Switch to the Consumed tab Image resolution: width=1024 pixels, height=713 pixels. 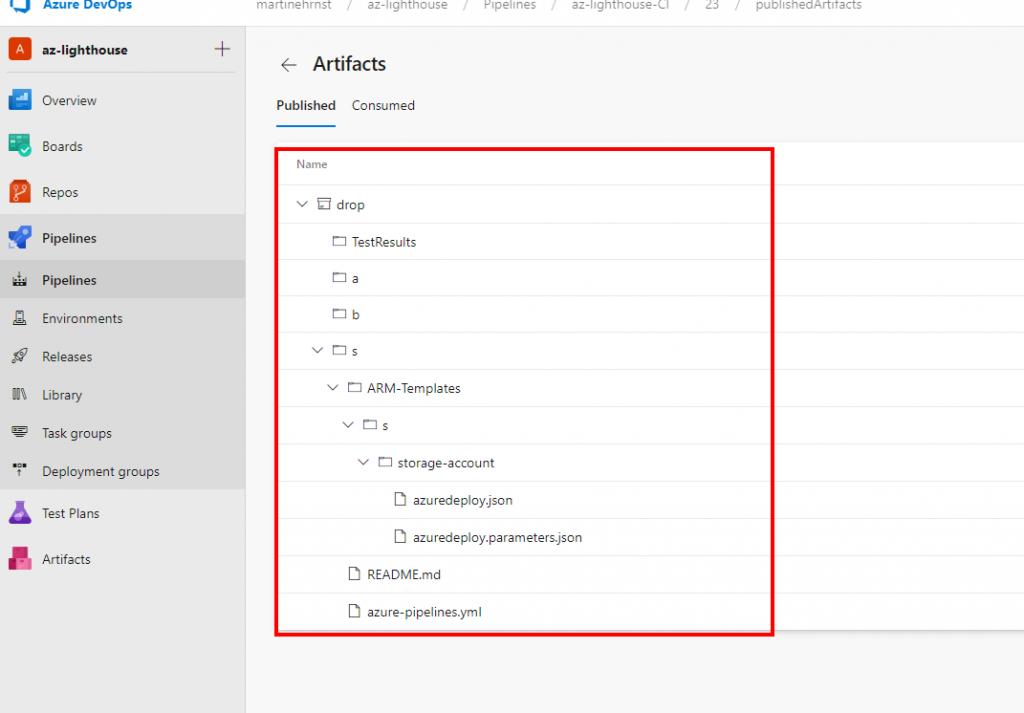(383, 105)
